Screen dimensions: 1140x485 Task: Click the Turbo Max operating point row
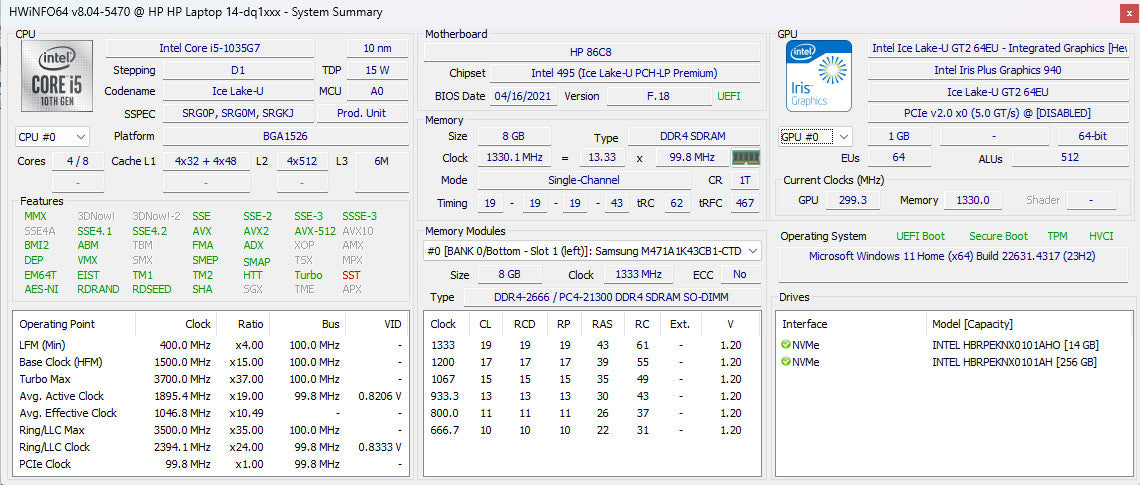point(211,379)
